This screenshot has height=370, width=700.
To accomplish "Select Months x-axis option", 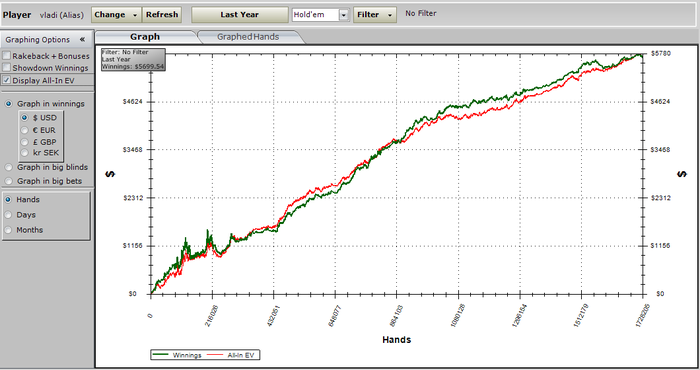I will point(8,230).
